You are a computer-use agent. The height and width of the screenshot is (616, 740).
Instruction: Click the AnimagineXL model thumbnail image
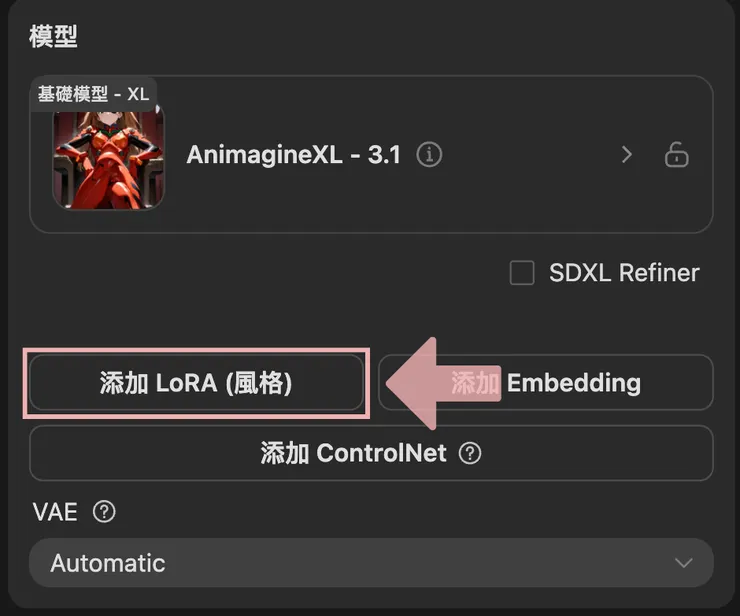(x=108, y=160)
